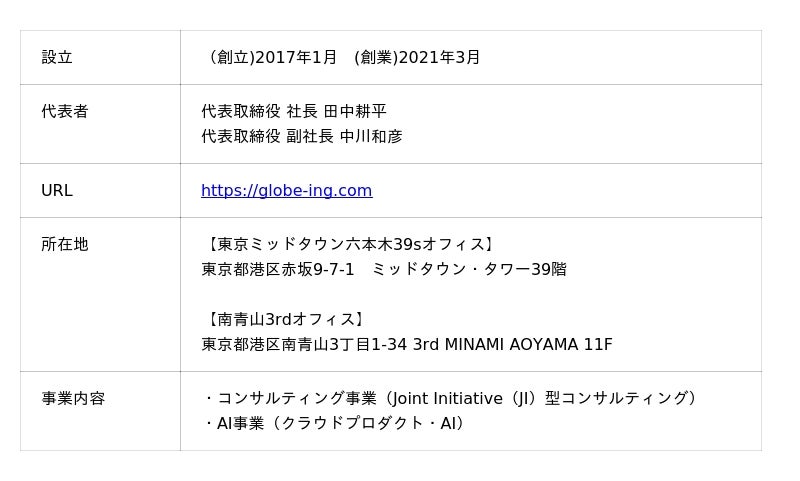The image size is (800, 481).
Task: Click the 代表者 row label
Action: coord(65,112)
